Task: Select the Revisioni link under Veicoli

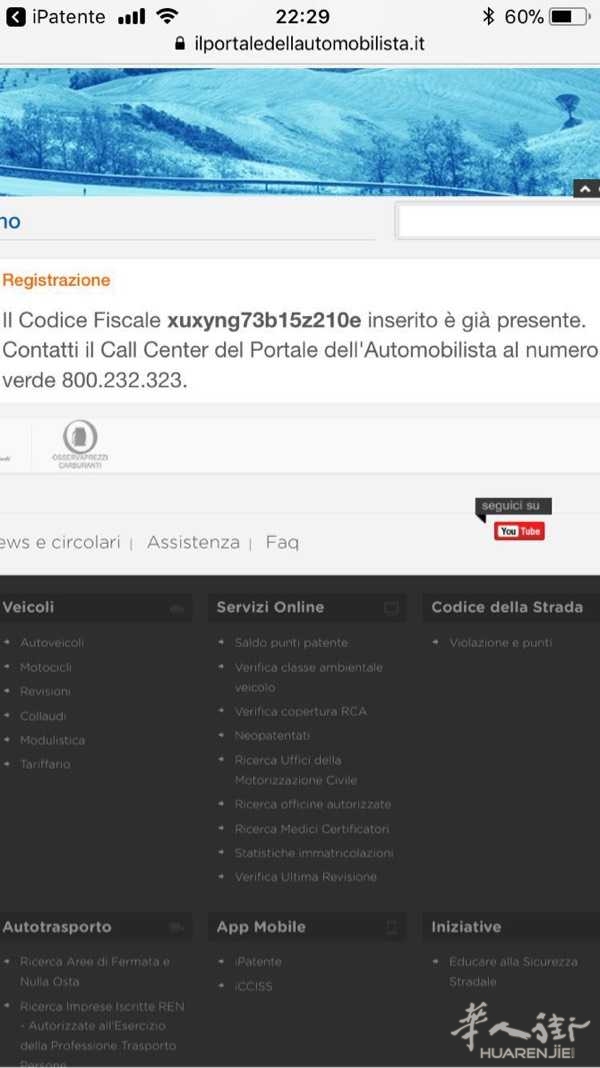Action: coord(45,692)
